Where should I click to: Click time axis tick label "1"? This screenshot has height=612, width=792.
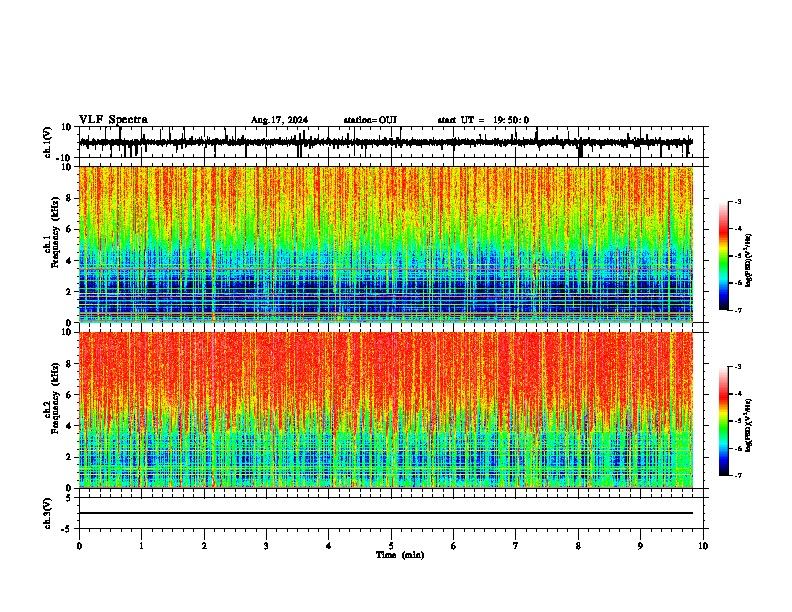coord(142,546)
